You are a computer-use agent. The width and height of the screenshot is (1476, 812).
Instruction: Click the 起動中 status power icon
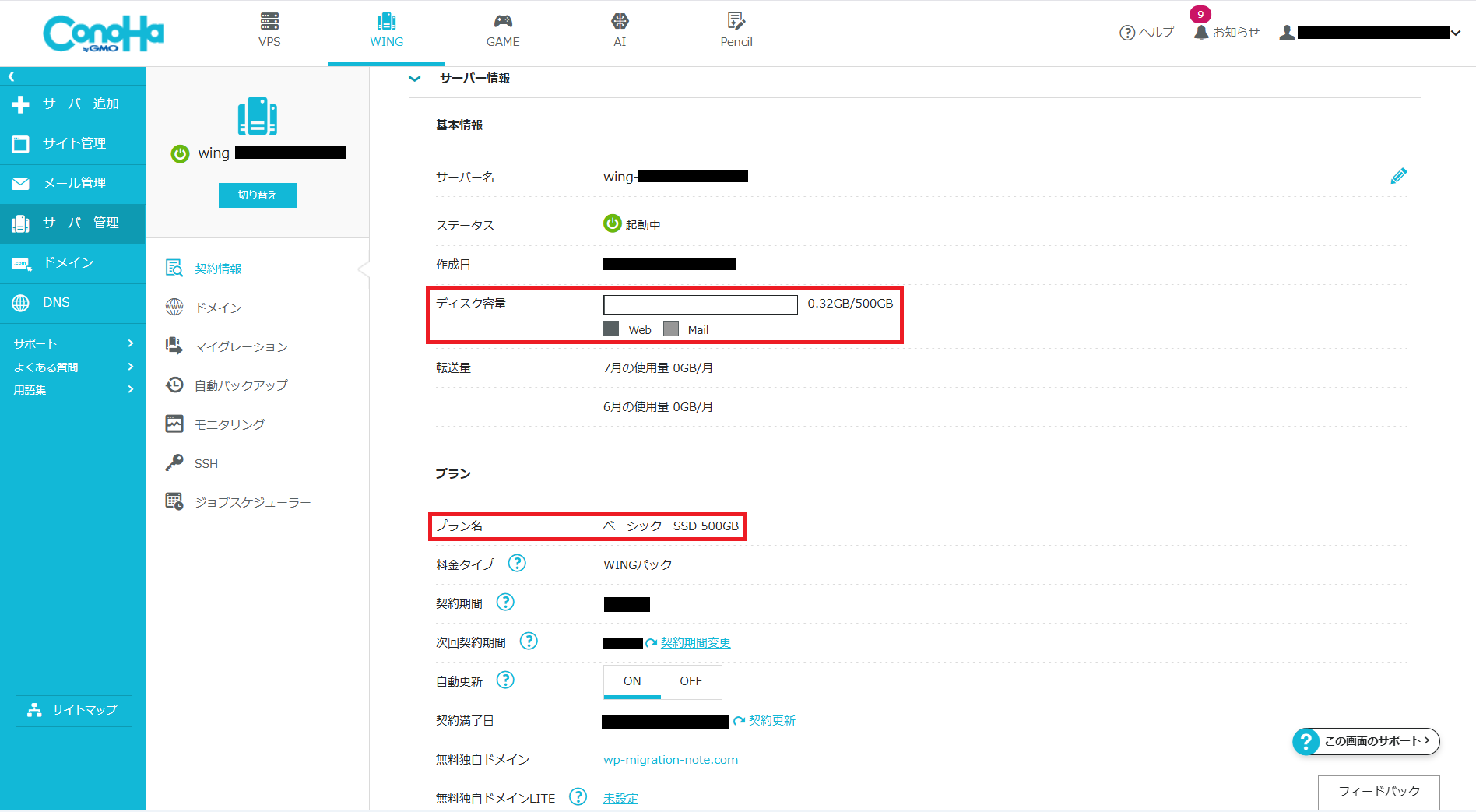click(613, 223)
